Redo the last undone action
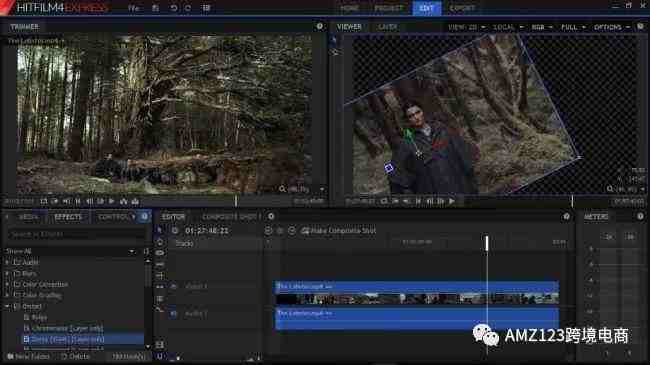Viewport: 650px width, 365px height. point(188,8)
